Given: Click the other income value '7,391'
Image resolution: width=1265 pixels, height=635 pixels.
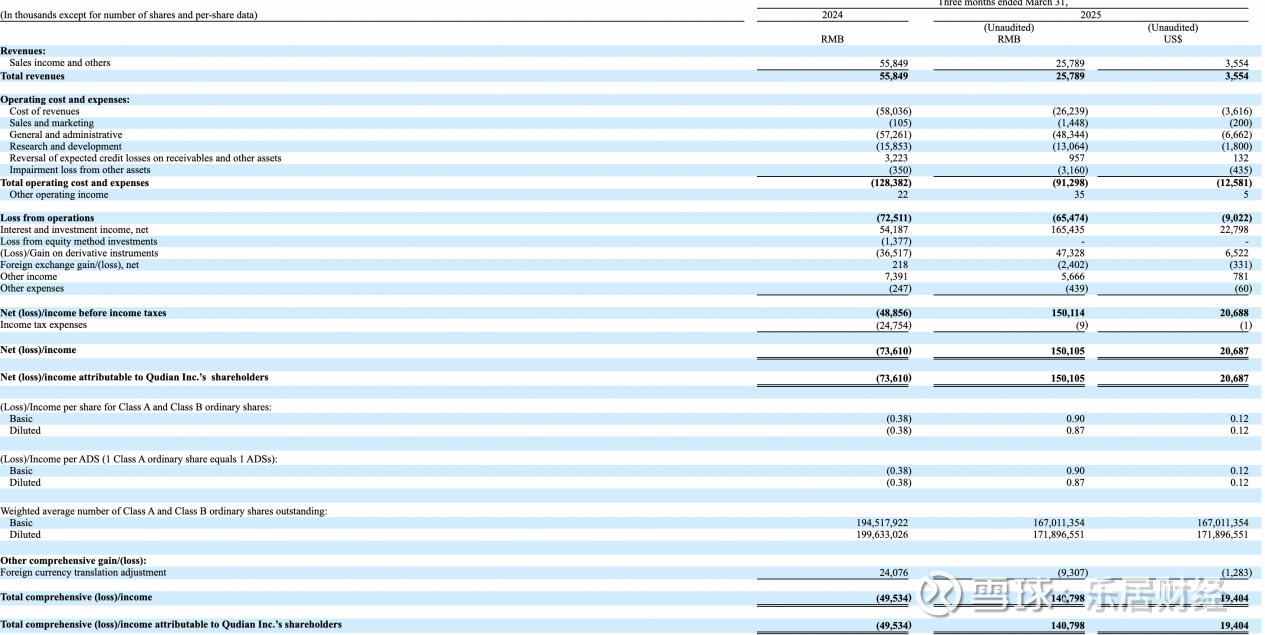Looking at the screenshot, I should [x=897, y=277].
